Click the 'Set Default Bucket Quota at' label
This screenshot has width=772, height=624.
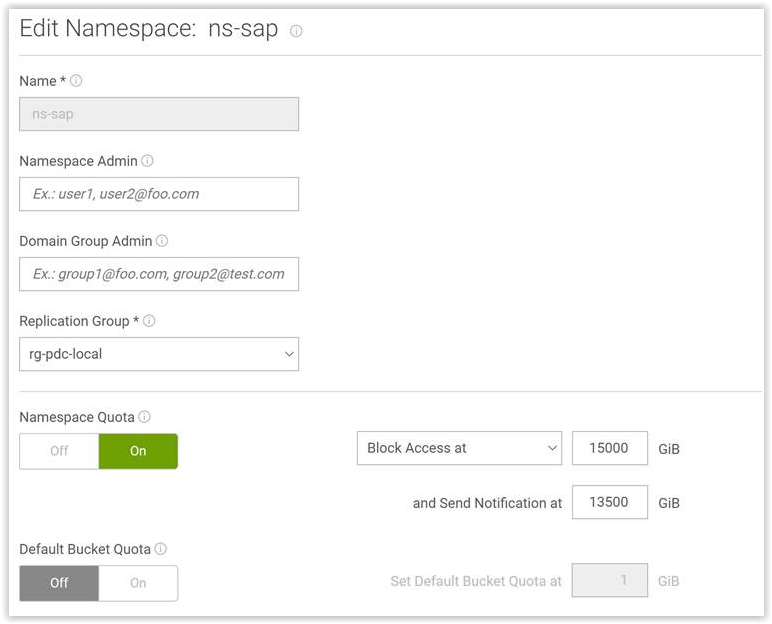click(476, 581)
